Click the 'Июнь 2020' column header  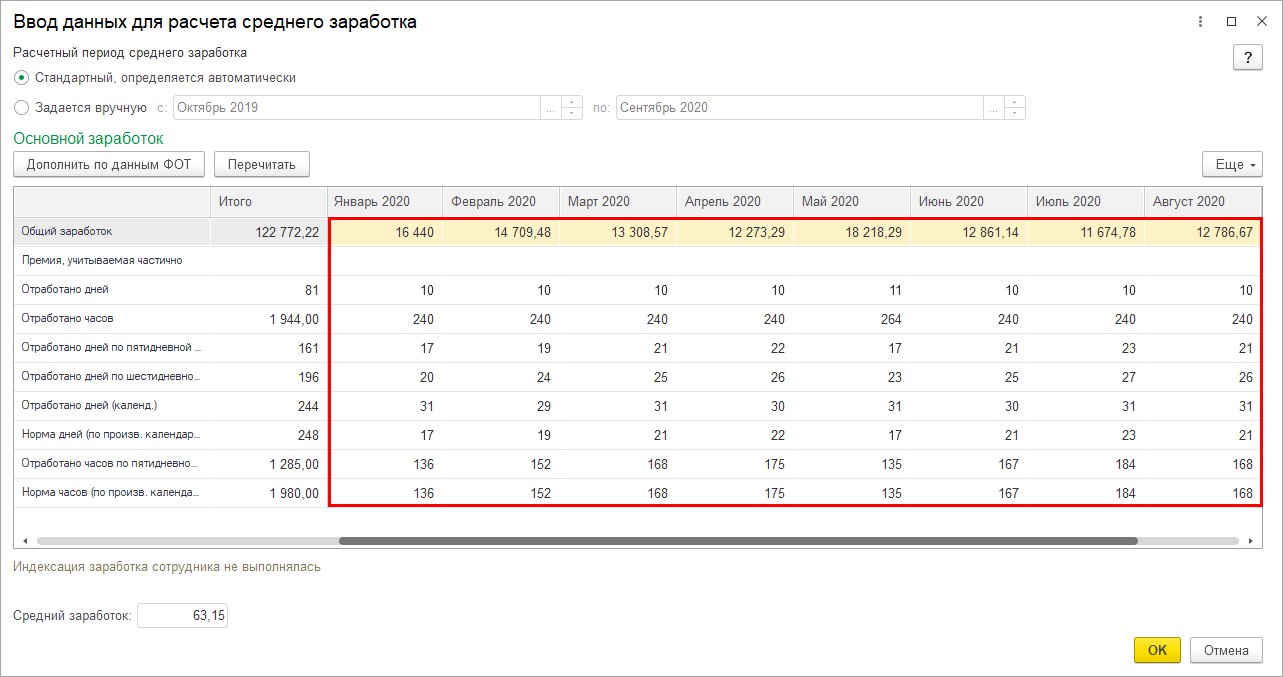coord(970,201)
